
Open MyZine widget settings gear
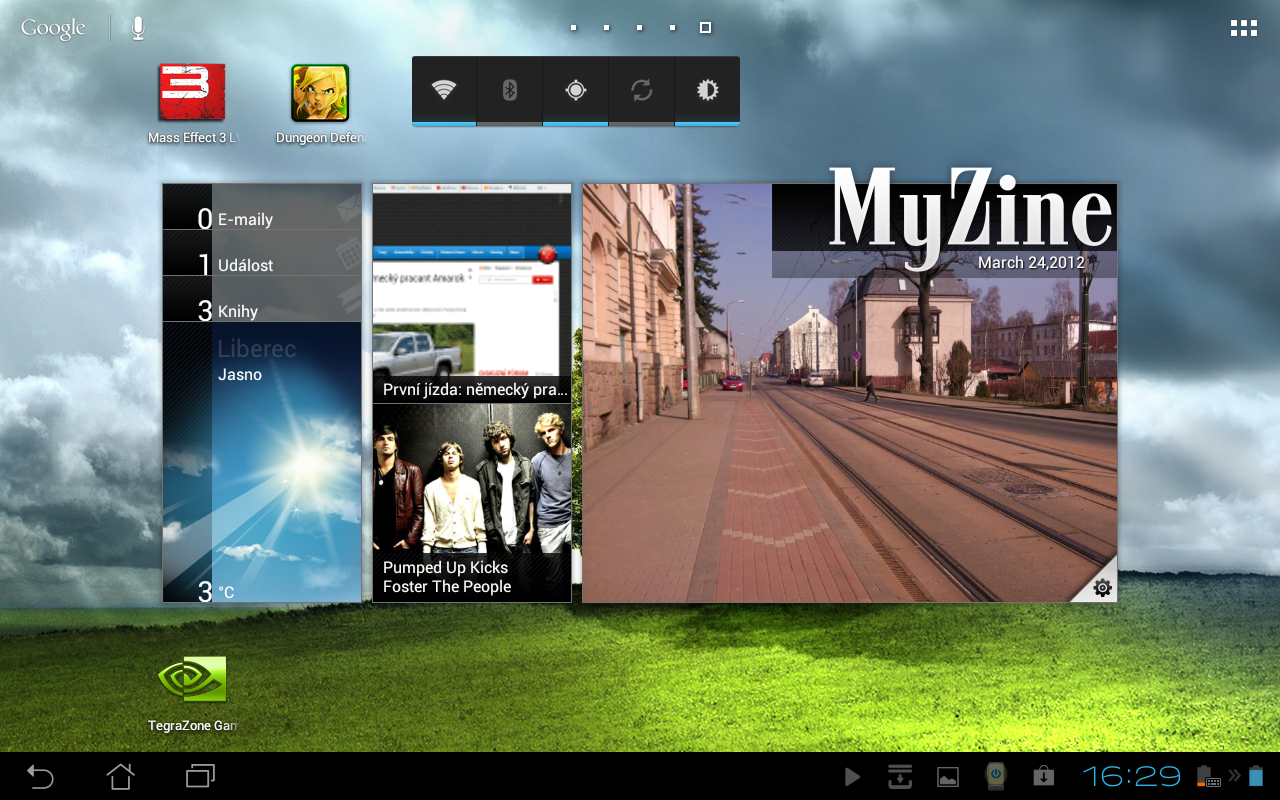pos(1101,587)
